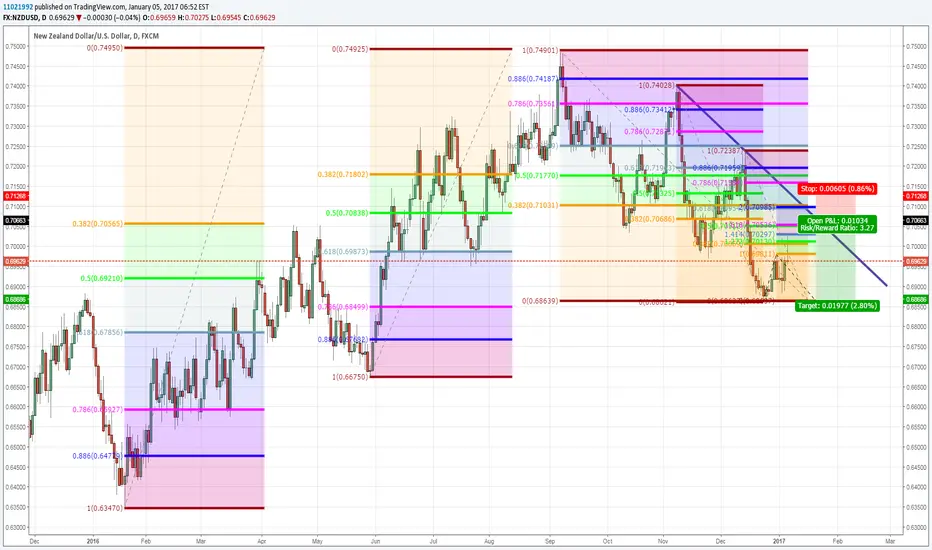This screenshot has height=550, width=932.
Task: Click the O:0.69659 open value in header
Action: click(159, 18)
